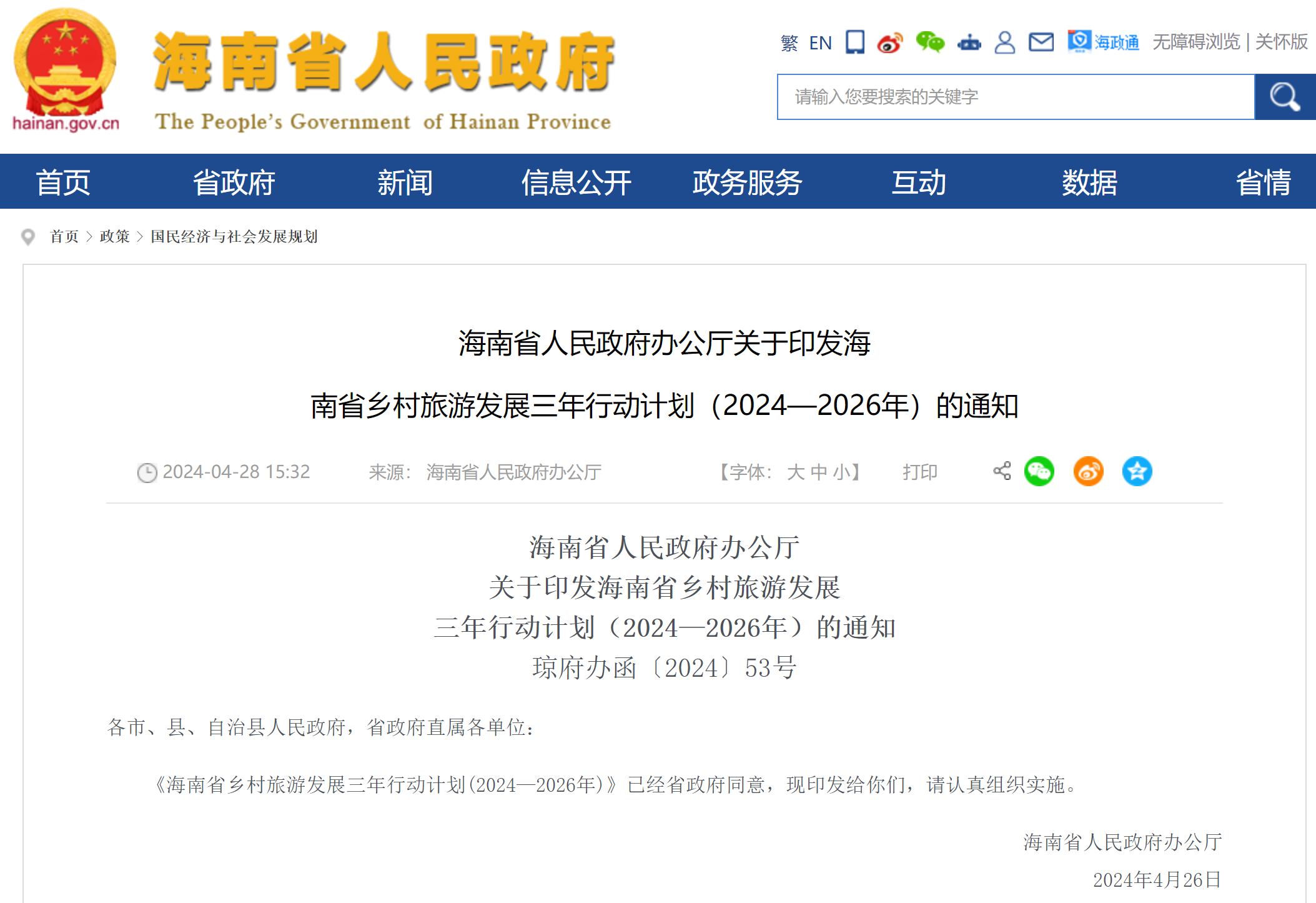Share article via orange Weibo icon

(1088, 471)
